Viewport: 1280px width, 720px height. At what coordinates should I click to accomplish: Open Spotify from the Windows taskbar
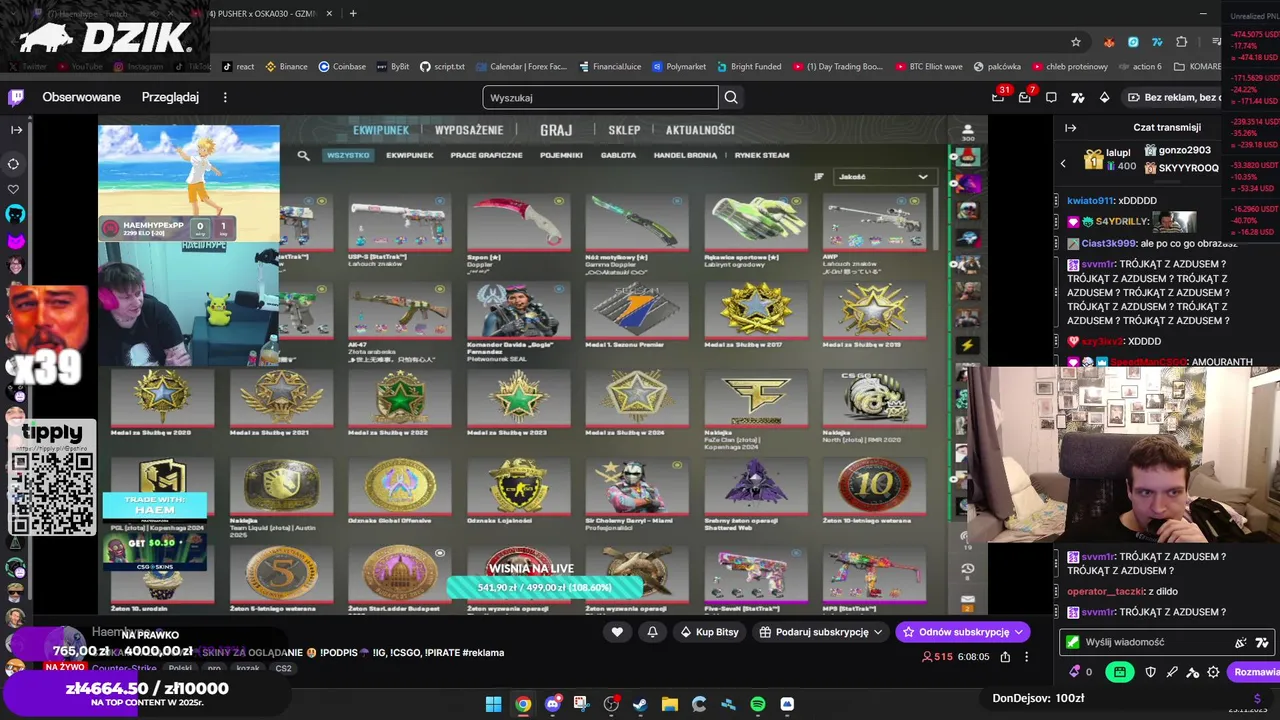pyautogui.click(x=758, y=704)
